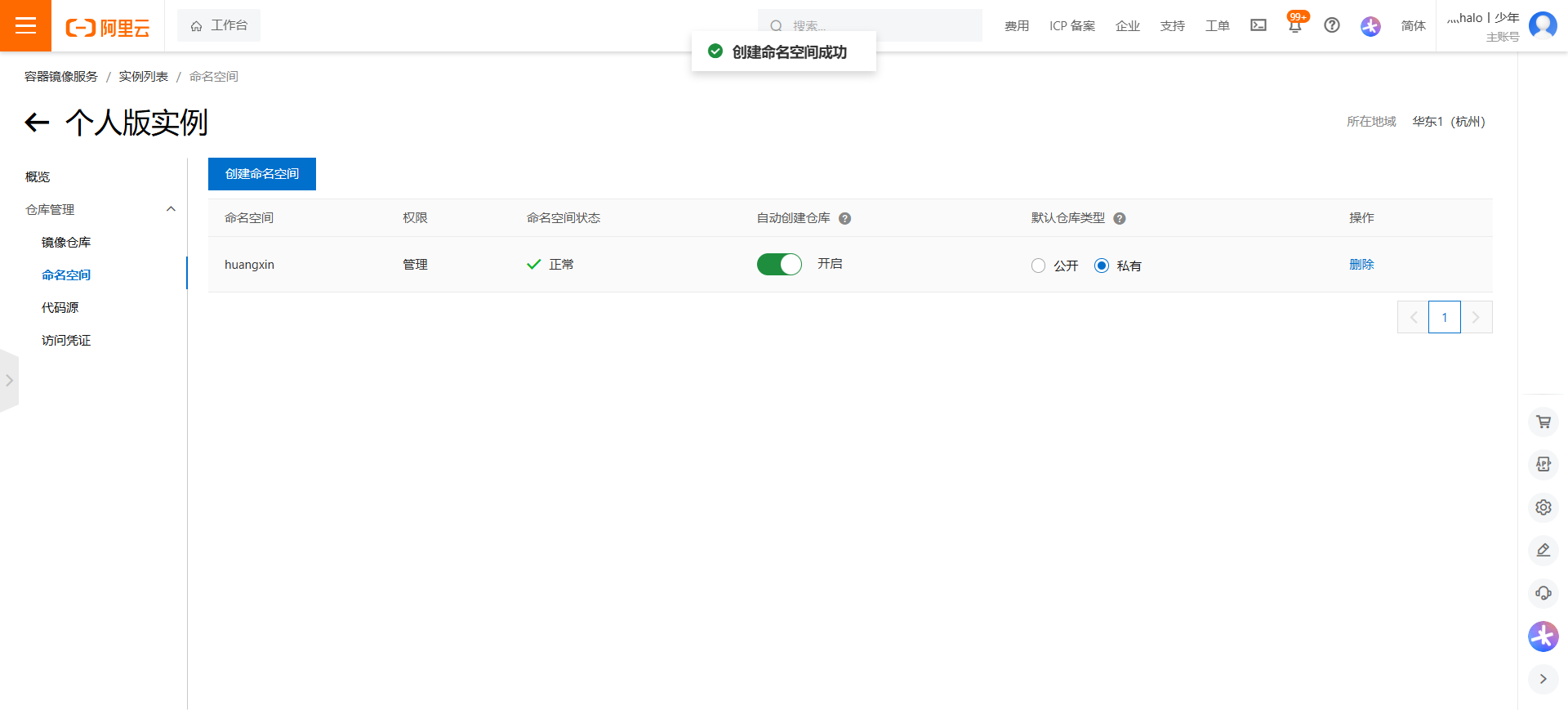Open the 工作台 workbench button
This screenshot has height=710, width=1568.
click(x=219, y=25)
